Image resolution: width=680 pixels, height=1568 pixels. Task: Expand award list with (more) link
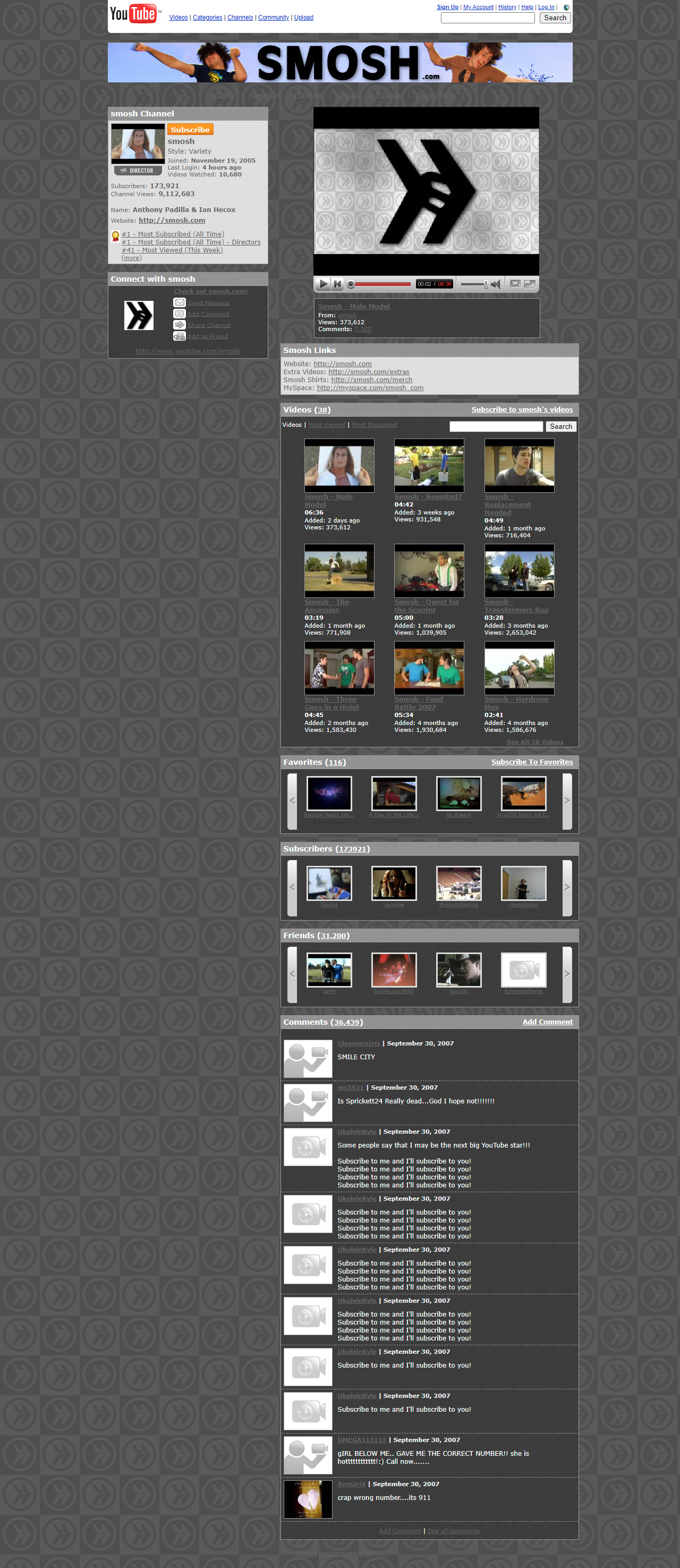click(131, 258)
